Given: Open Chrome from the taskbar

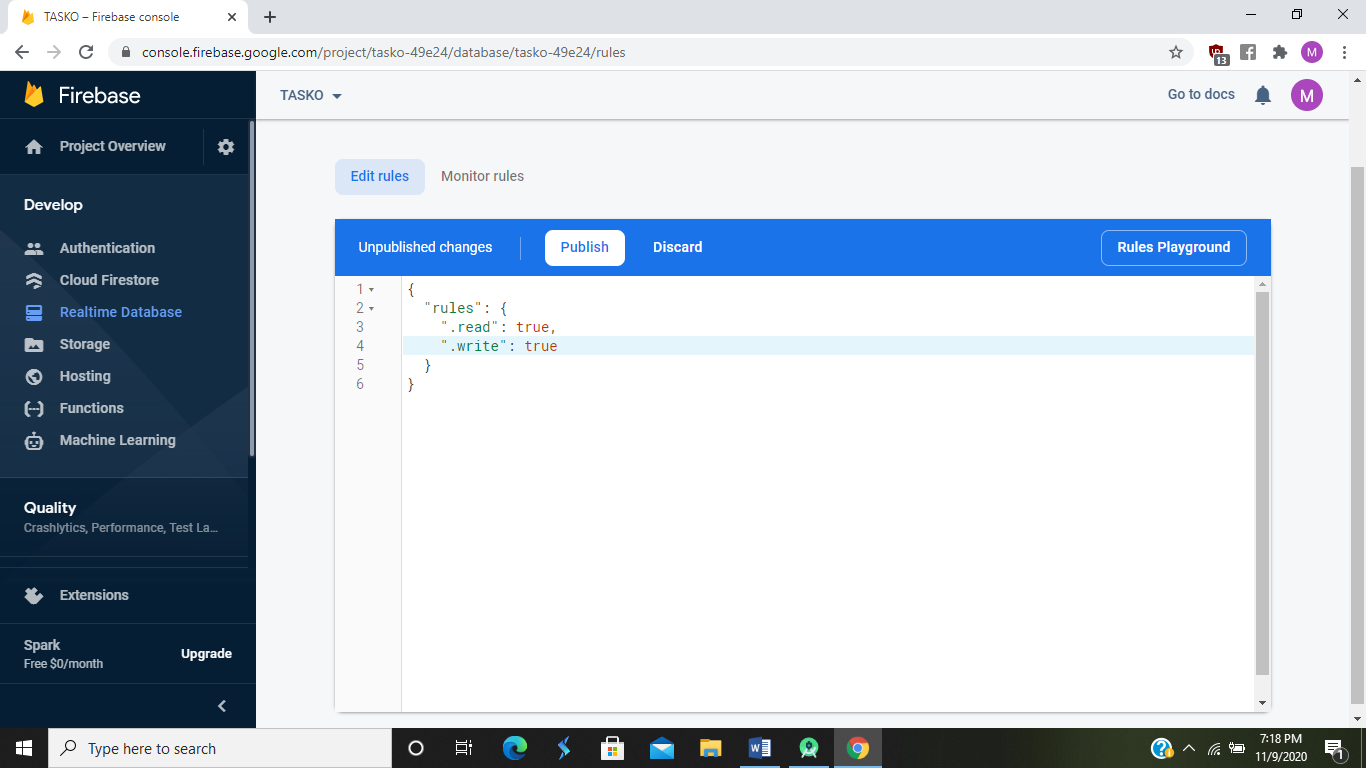Looking at the screenshot, I should coord(857,747).
